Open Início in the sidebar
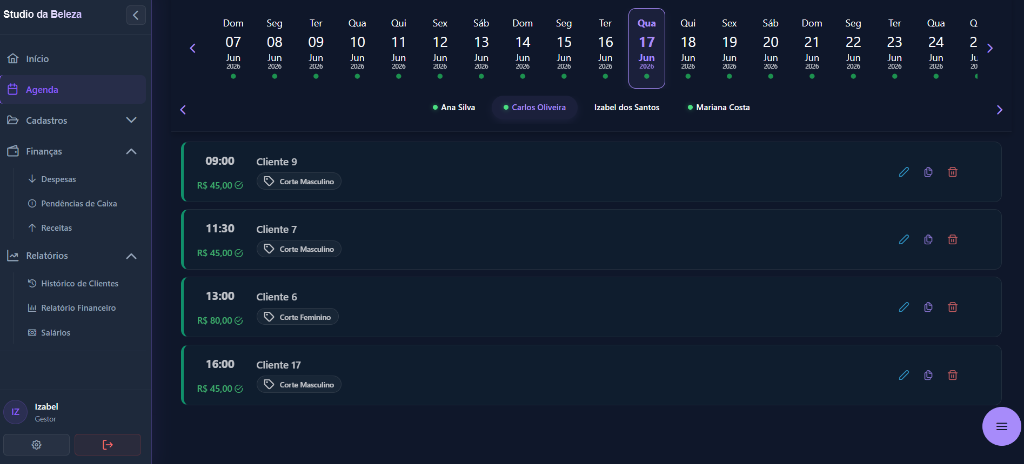 [72, 59]
